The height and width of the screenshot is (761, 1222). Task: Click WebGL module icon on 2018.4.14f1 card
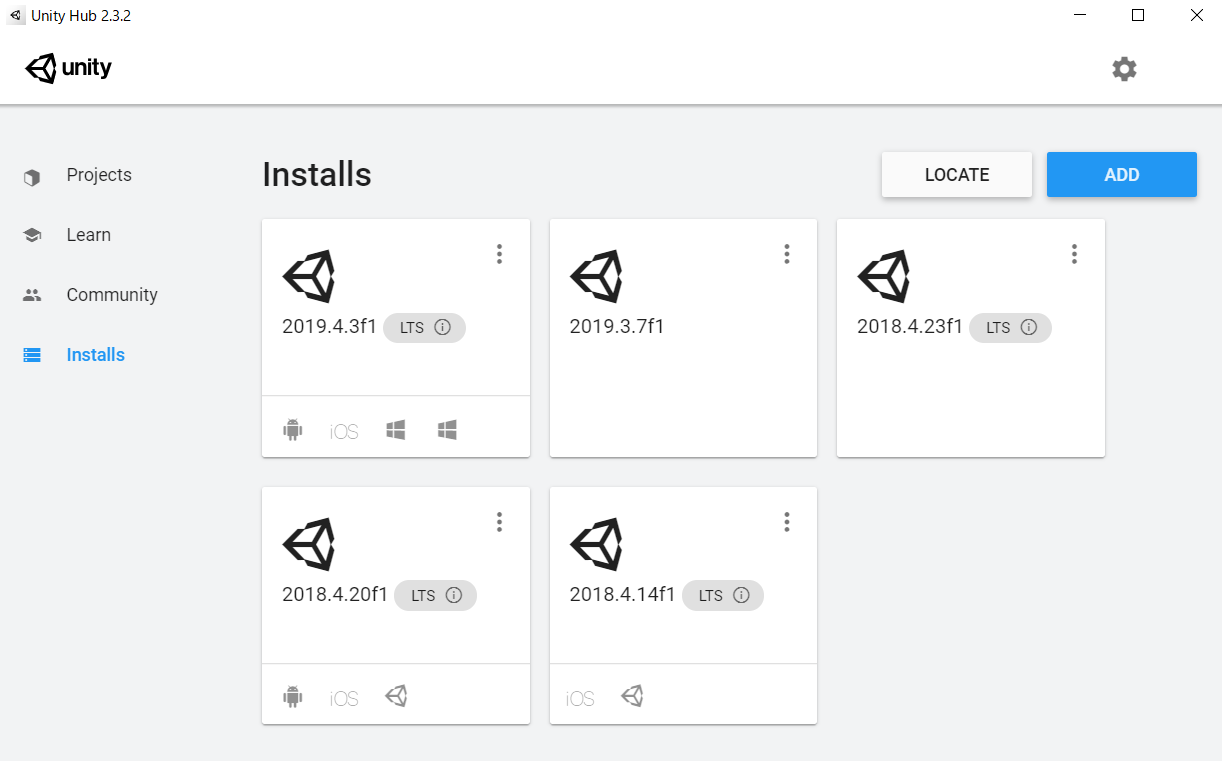[631, 696]
